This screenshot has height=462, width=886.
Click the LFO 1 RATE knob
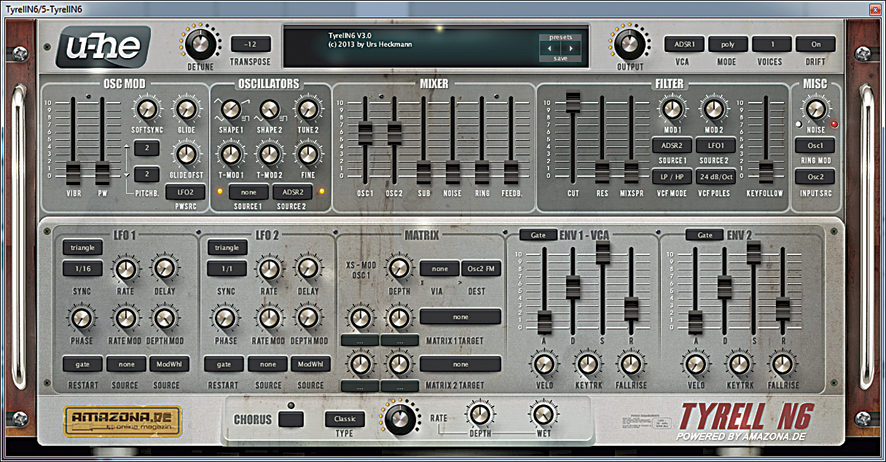125,270
